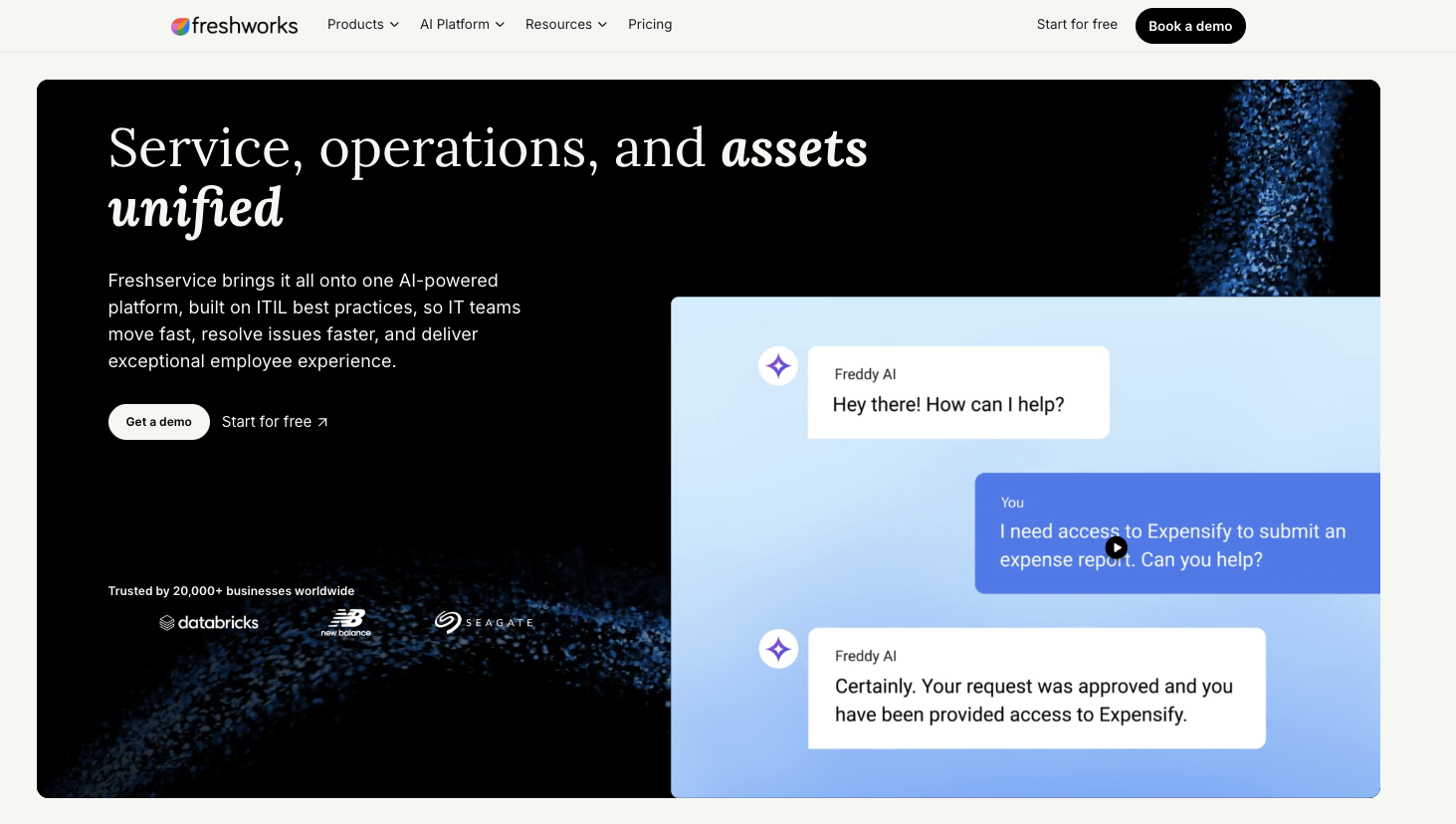1456x824 pixels.
Task: Open the hero Start for free link
Action: 275,422
